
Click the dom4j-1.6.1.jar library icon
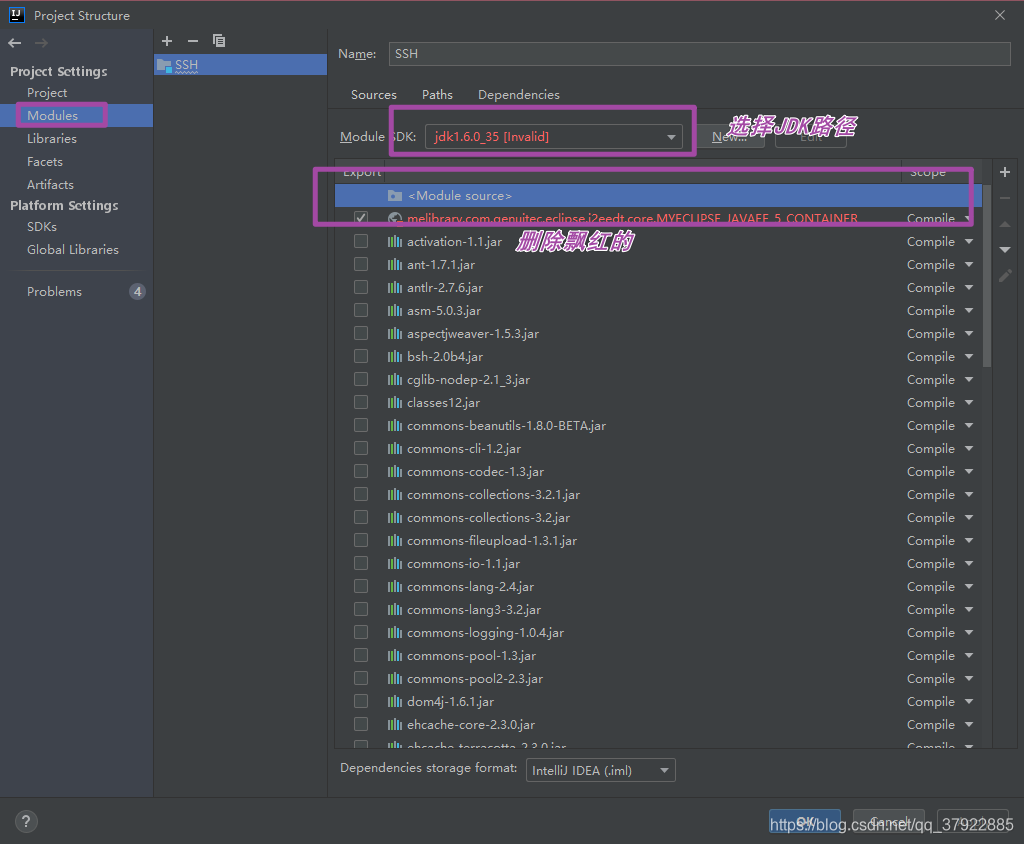394,702
